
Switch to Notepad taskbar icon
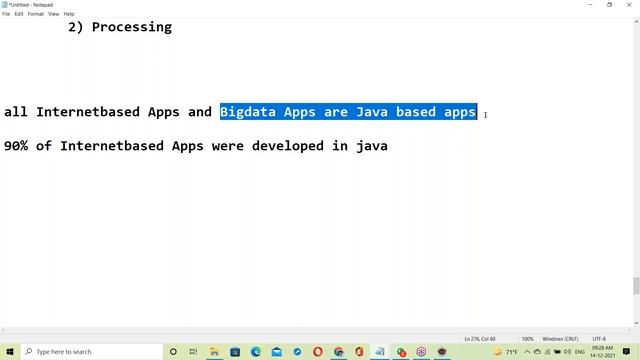(380, 351)
